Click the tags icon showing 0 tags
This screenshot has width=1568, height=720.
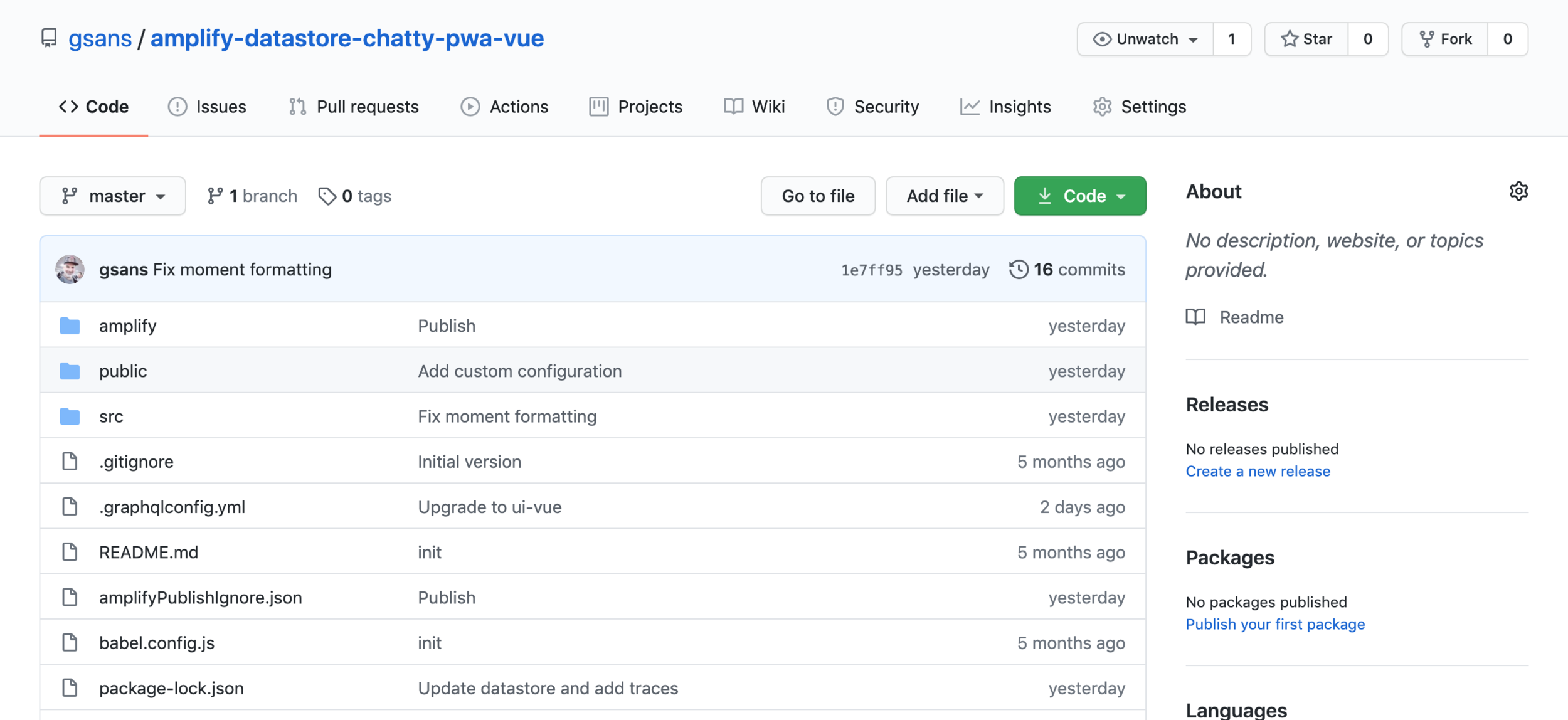coord(327,196)
